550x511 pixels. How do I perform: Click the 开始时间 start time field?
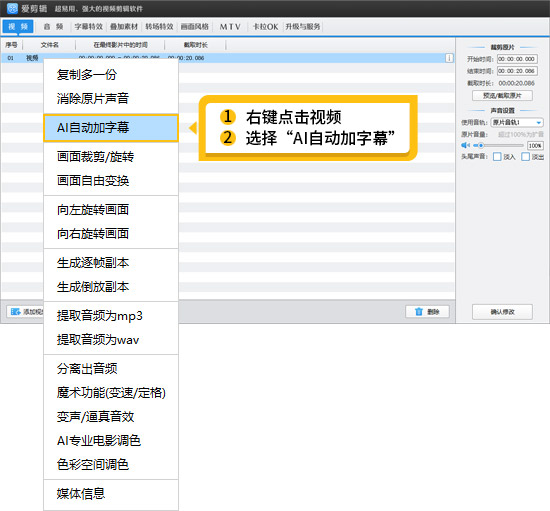click(x=517, y=59)
